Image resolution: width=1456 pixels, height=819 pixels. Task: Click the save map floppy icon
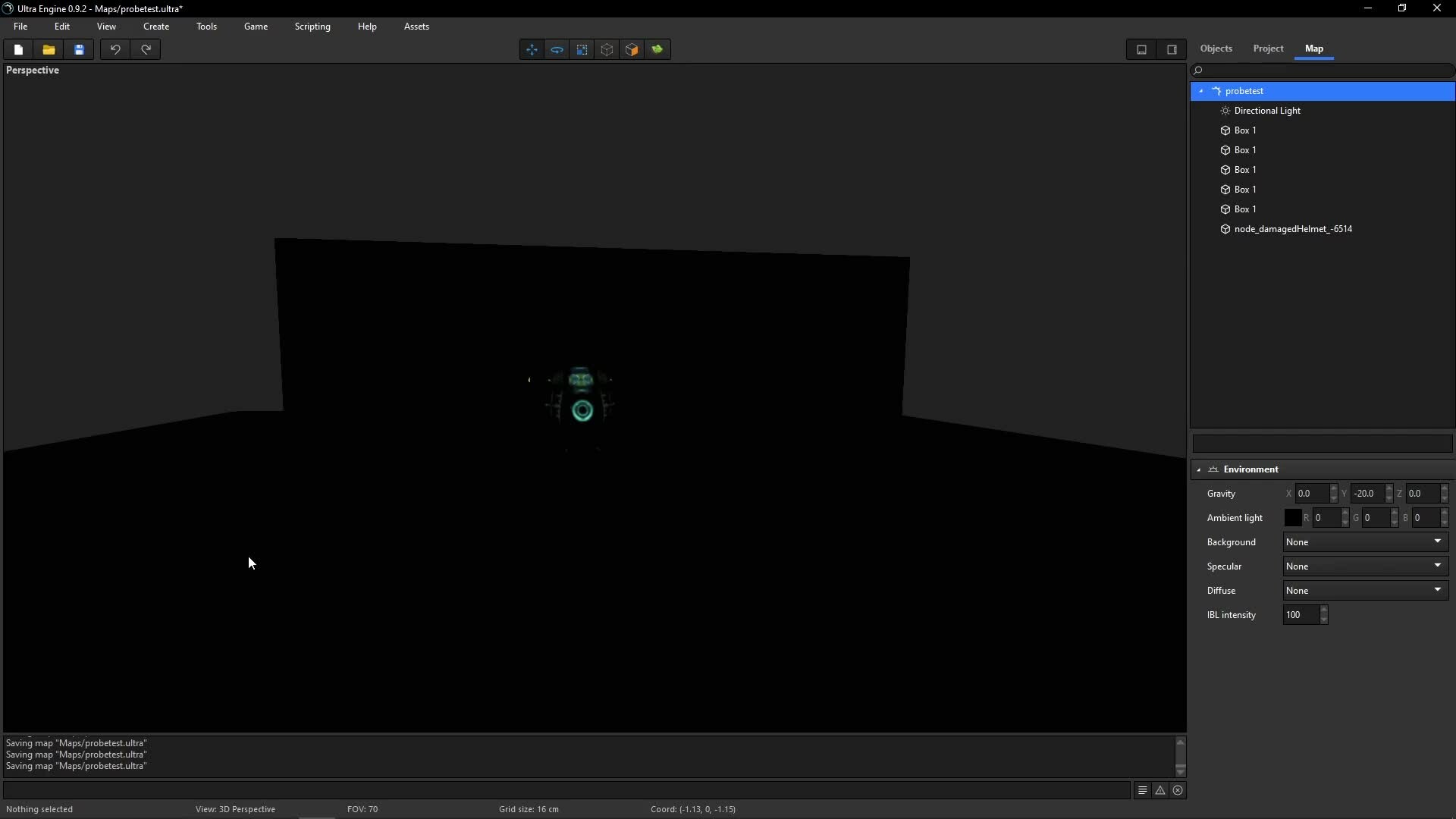pos(79,50)
